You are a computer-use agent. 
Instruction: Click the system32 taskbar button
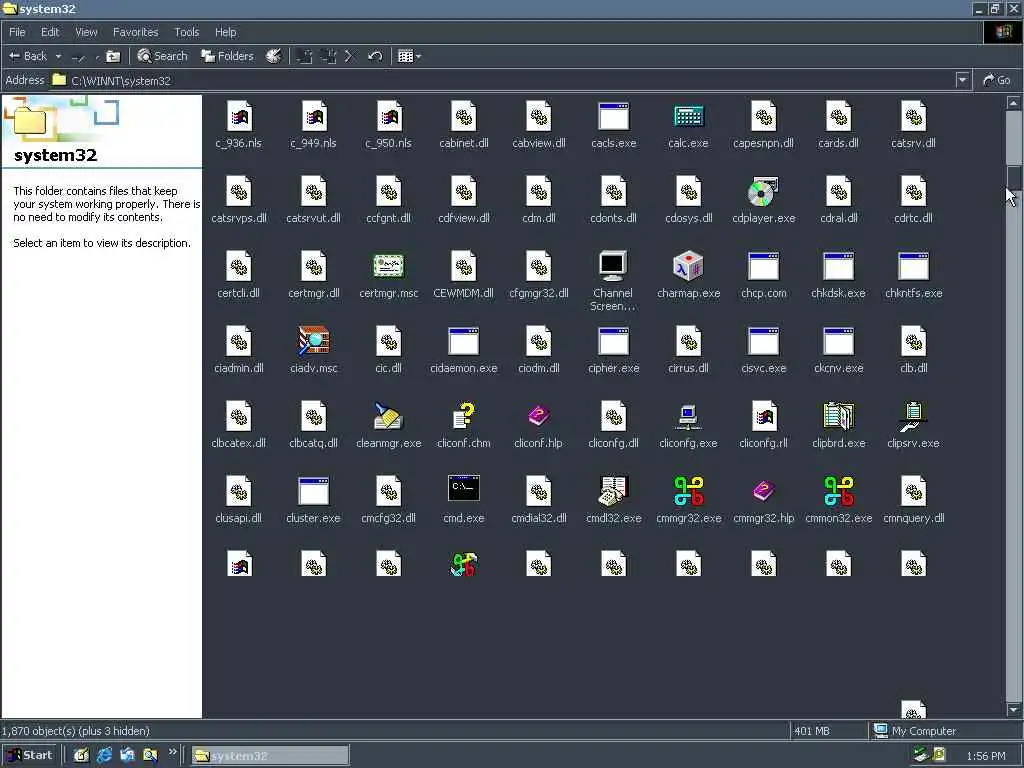coord(270,756)
